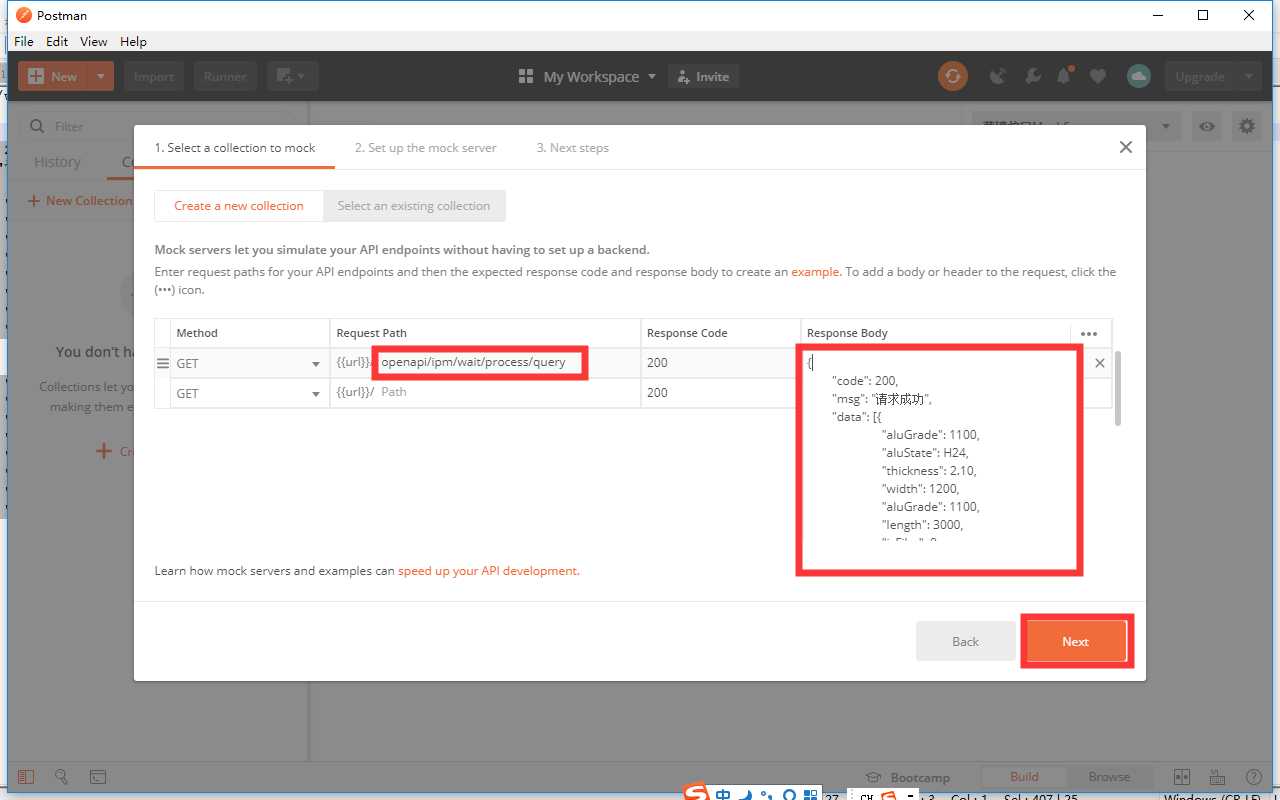
Task: Expand the New button dropdown arrow
Action: pyautogui.click(x=101, y=76)
